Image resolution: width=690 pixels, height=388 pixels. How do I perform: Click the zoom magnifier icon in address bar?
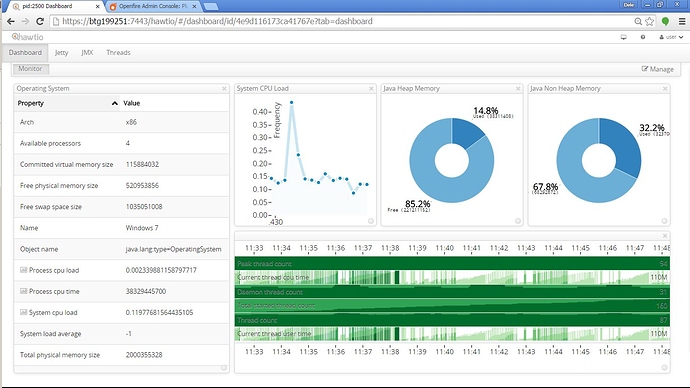point(638,21)
